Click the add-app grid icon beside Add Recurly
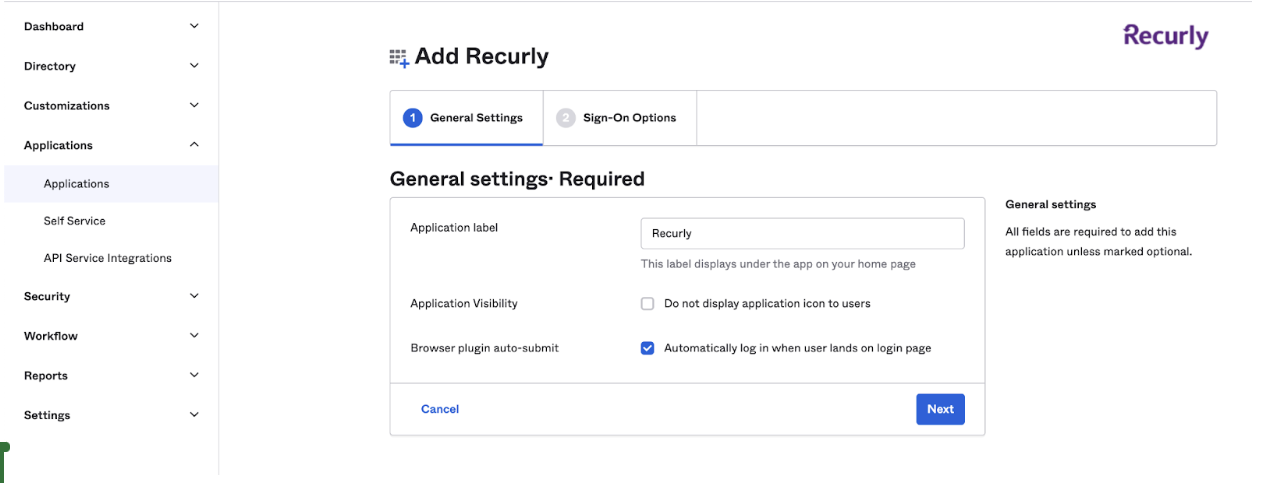The image size is (1288, 486). click(399, 58)
